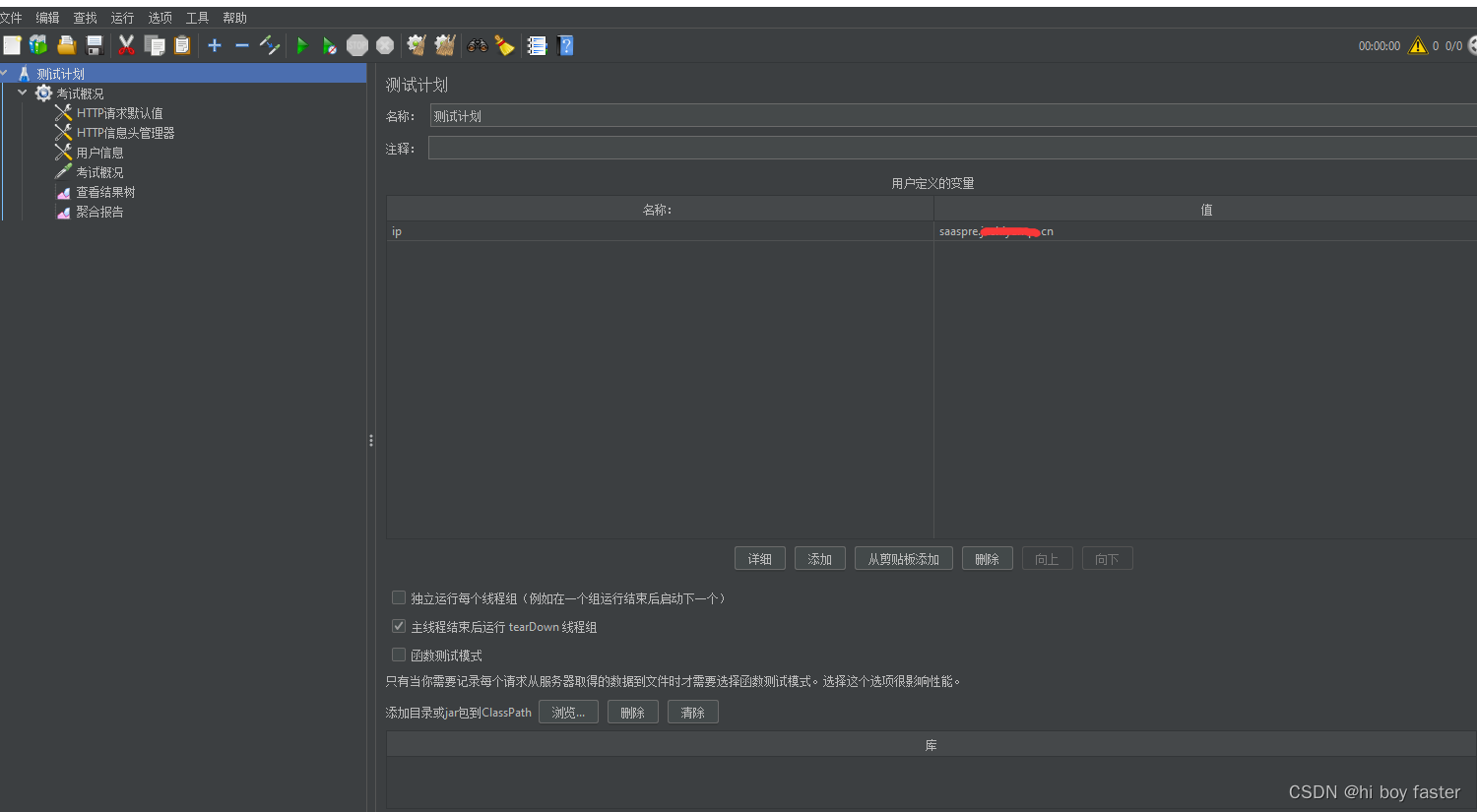Click the gray STOP icon
The width and height of the screenshot is (1477, 812).
click(357, 45)
